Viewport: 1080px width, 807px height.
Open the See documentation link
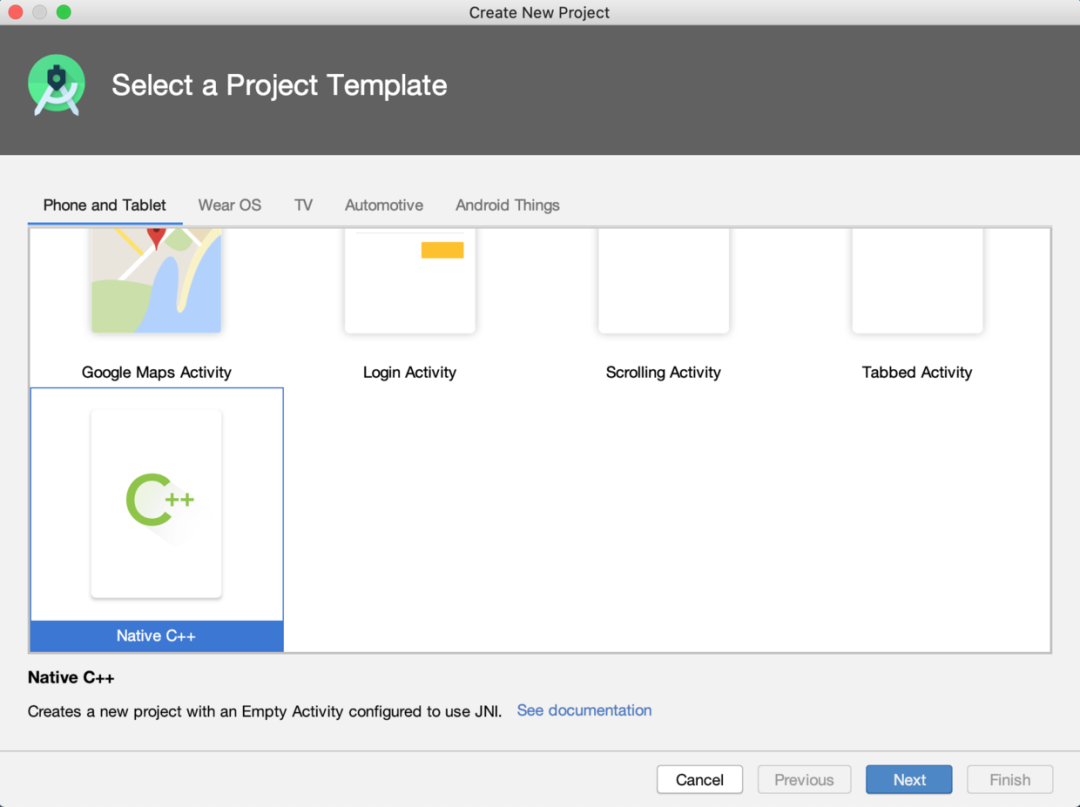584,711
